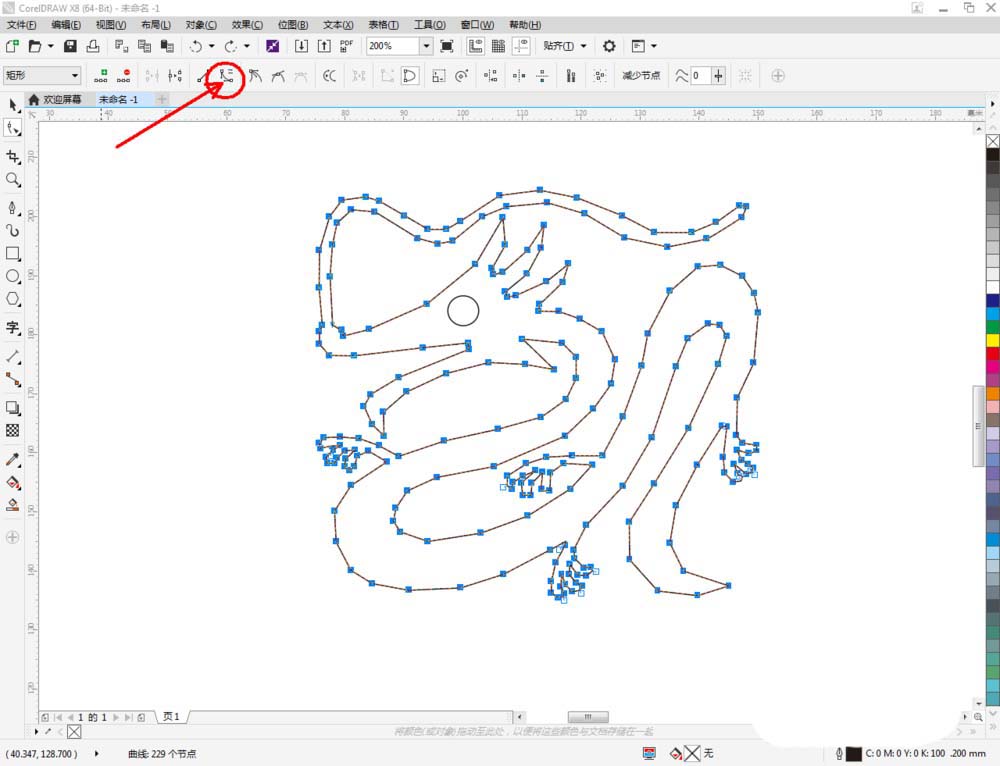This screenshot has height=766, width=1000.
Task: Click the Copy icon in standard toolbar
Action: click(x=145, y=46)
